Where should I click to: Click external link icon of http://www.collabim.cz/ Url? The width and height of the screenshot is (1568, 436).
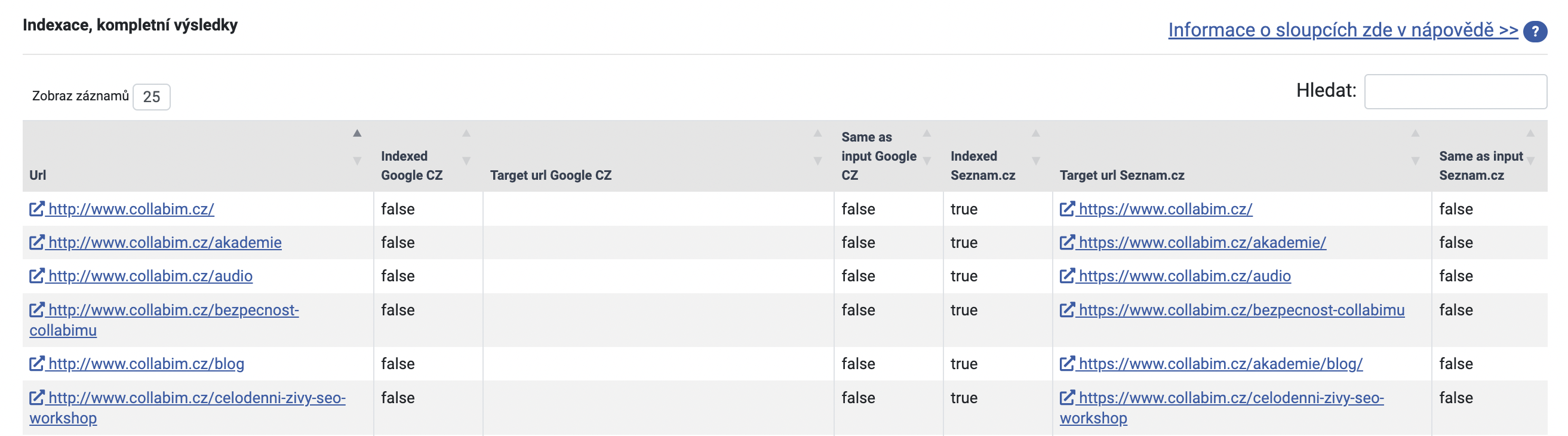click(36, 209)
